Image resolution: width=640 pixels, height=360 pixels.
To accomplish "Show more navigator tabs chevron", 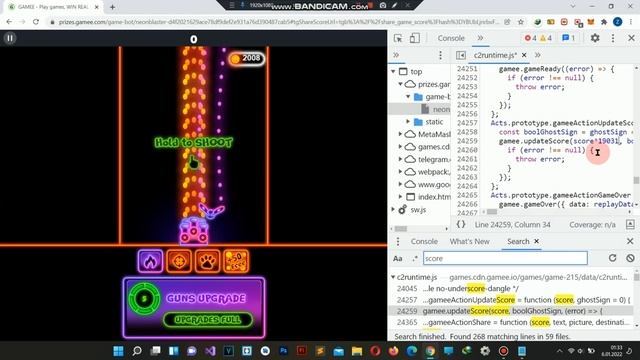I will tap(396, 55).
